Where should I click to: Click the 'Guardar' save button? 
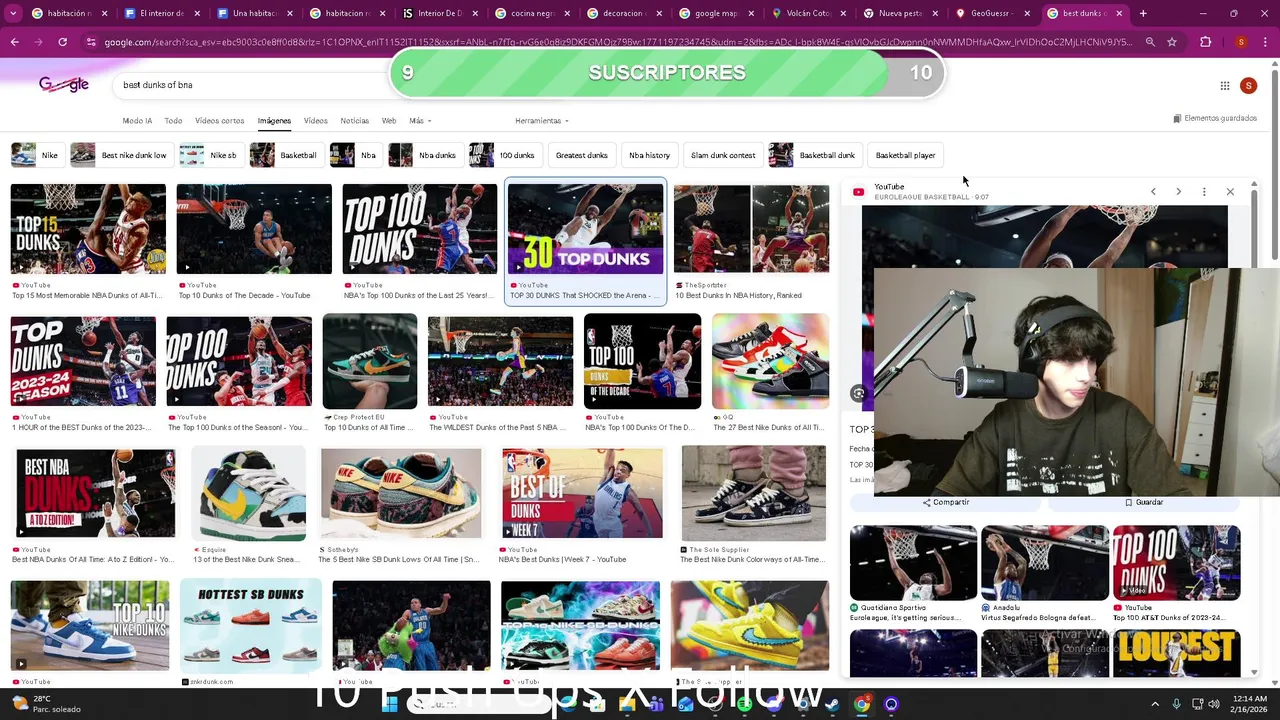(x=1144, y=502)
